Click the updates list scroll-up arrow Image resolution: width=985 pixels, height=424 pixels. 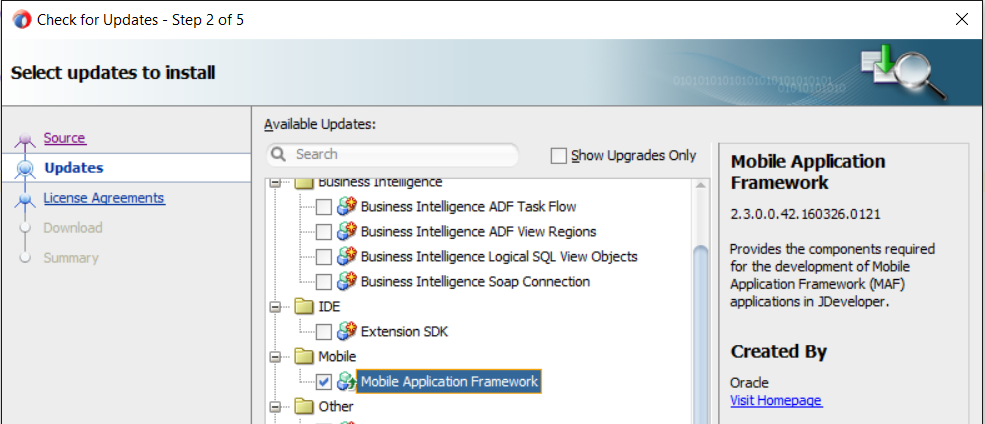click(x=700, y=185)
